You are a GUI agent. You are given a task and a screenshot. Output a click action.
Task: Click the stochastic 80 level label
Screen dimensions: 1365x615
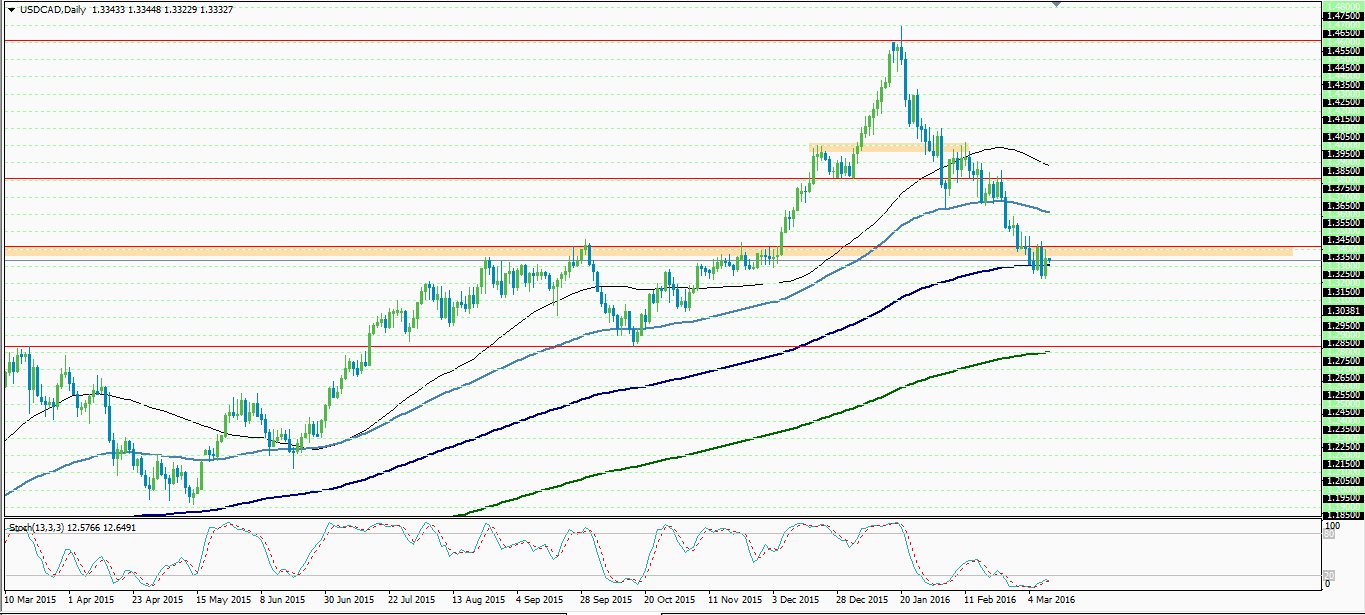click(x=1328, y=535)
